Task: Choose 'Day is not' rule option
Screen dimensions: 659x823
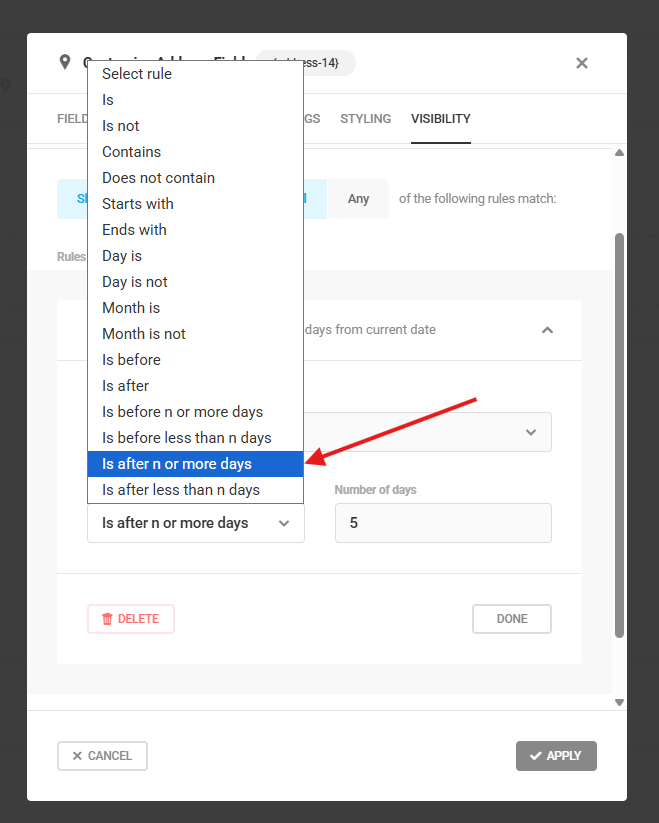Action: point(195,282)
